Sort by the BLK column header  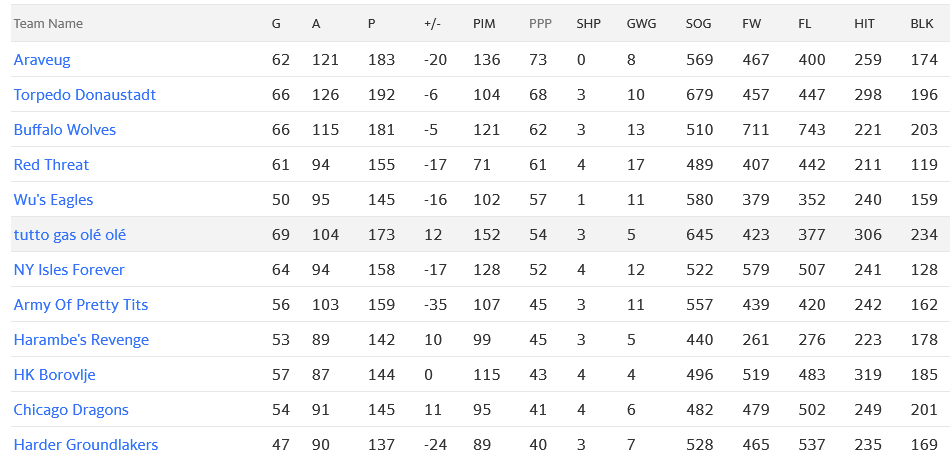pos(921,23)
